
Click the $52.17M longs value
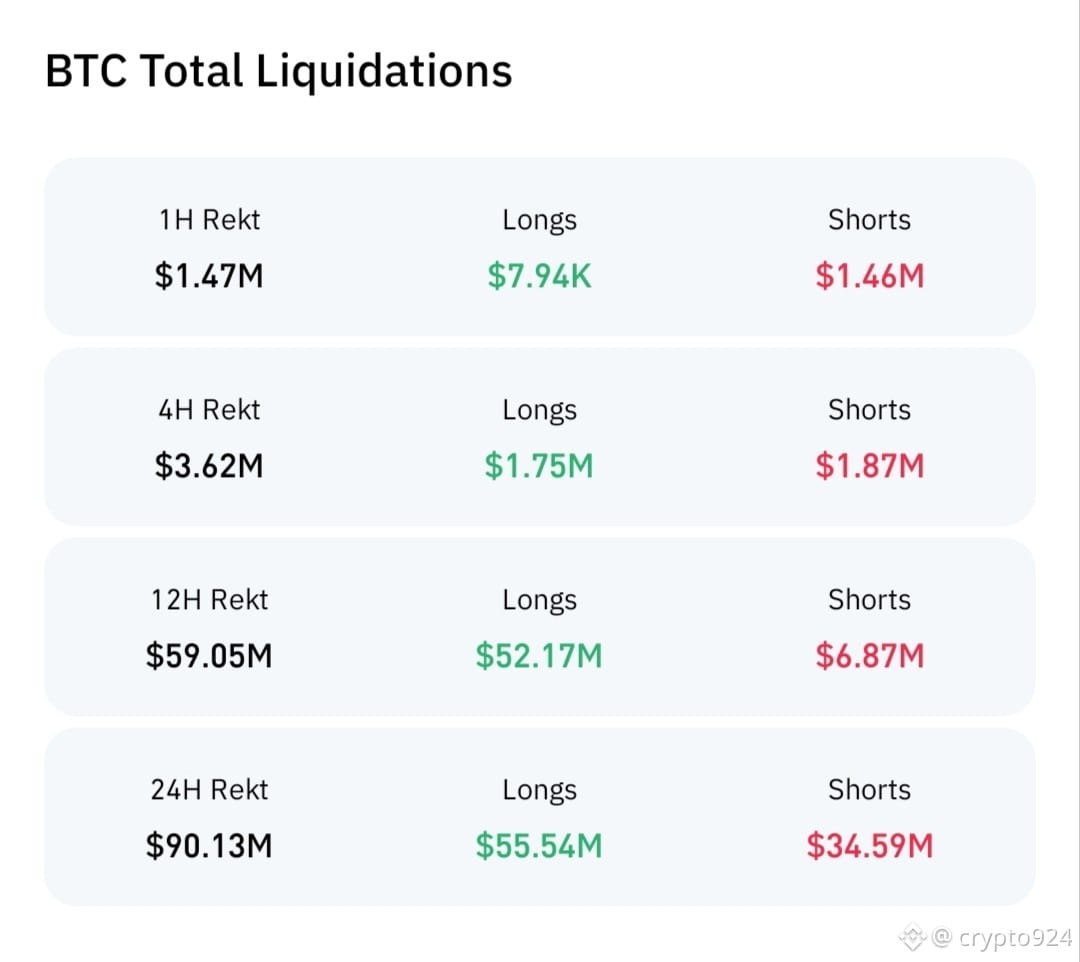[x=539, y=656]
